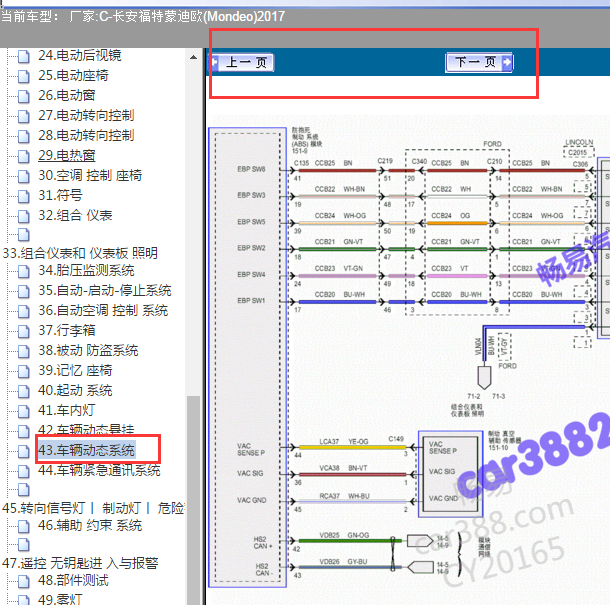The height and width of the screenshot is (605, 610).
Task: Select 48.部件测试 entry
Action: (x=73, y=580)
